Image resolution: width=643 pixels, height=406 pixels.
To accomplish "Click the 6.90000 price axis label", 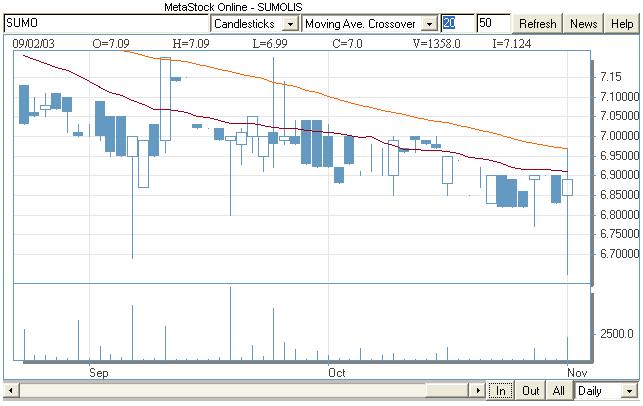I will pos(619,175).
